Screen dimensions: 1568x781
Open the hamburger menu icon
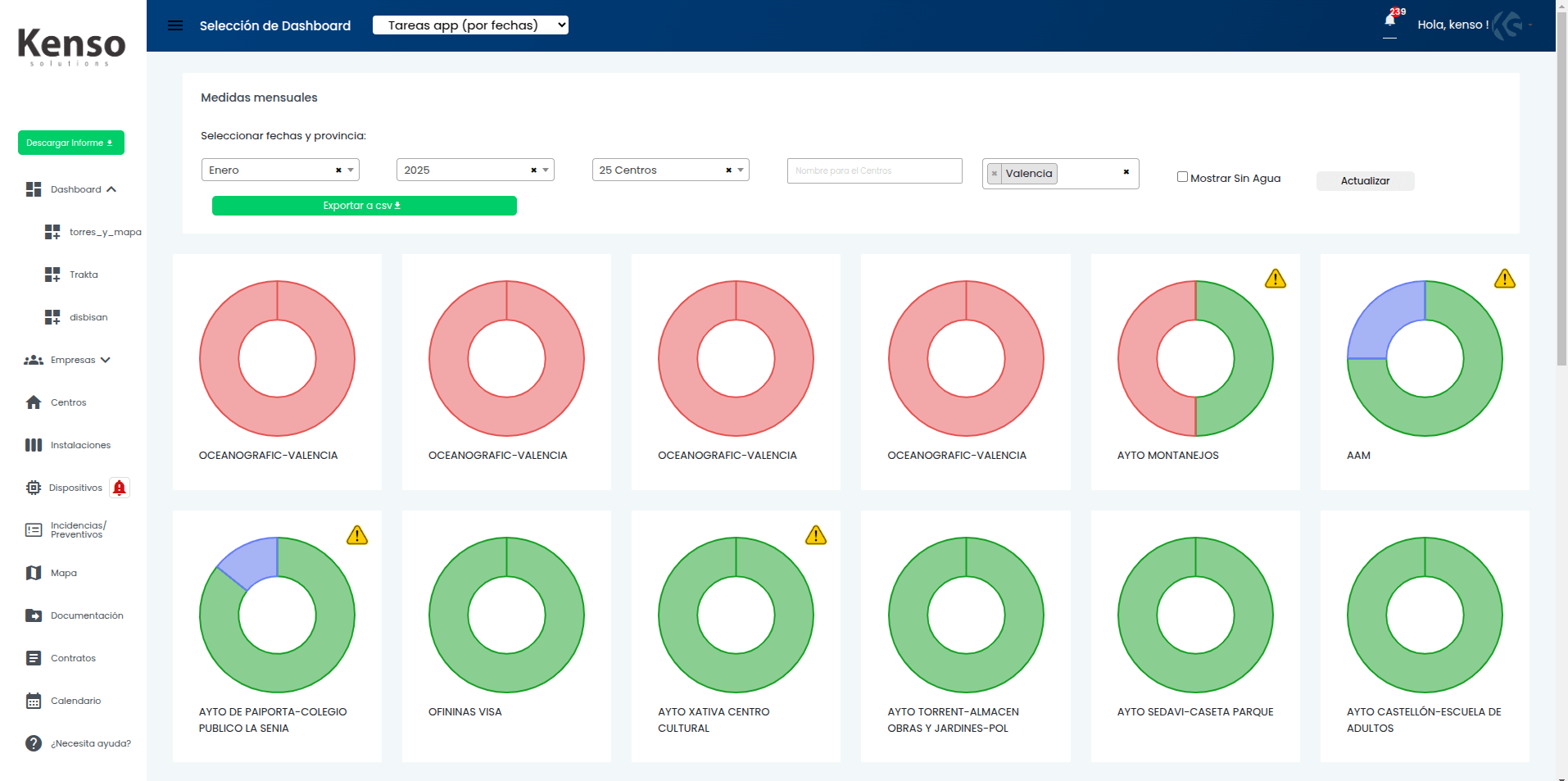tap(175, 25)
